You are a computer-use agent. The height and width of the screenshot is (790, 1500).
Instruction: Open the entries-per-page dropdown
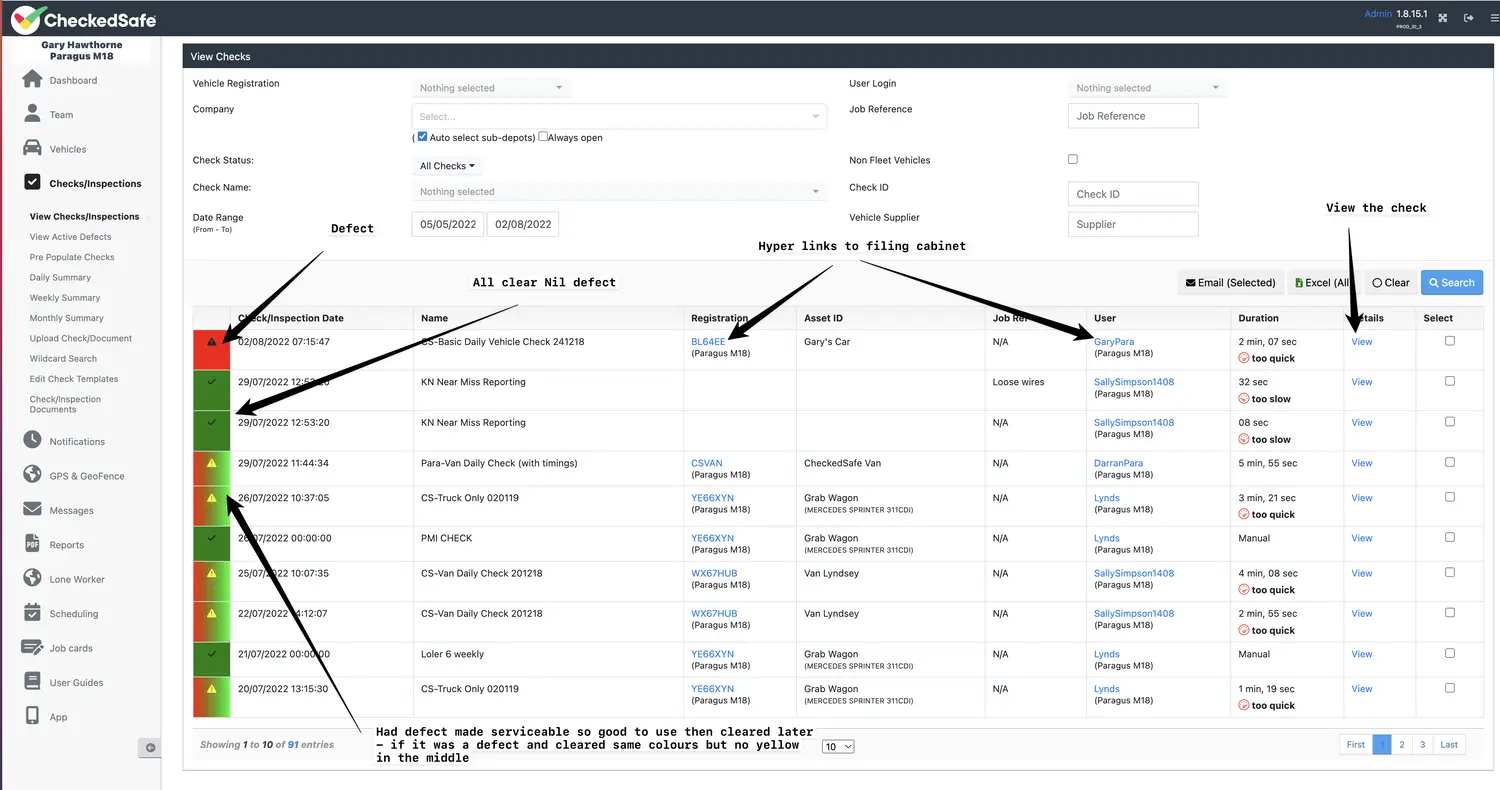pyautogui.click(x=838, y=746)
